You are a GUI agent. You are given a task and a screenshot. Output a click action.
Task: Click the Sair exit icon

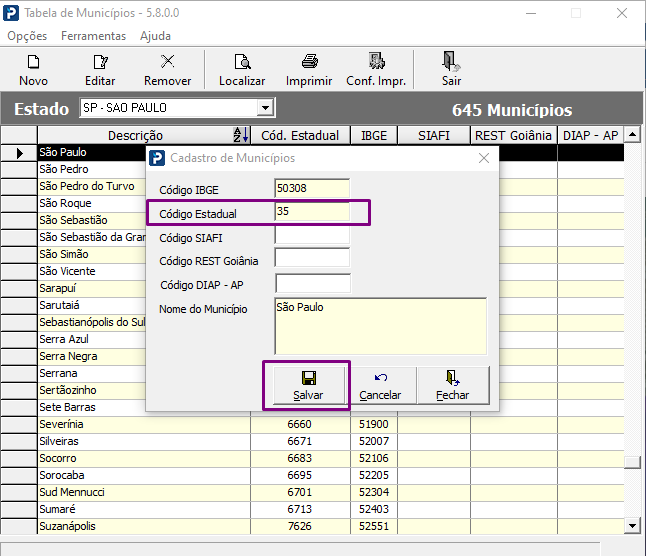[451, 61]
